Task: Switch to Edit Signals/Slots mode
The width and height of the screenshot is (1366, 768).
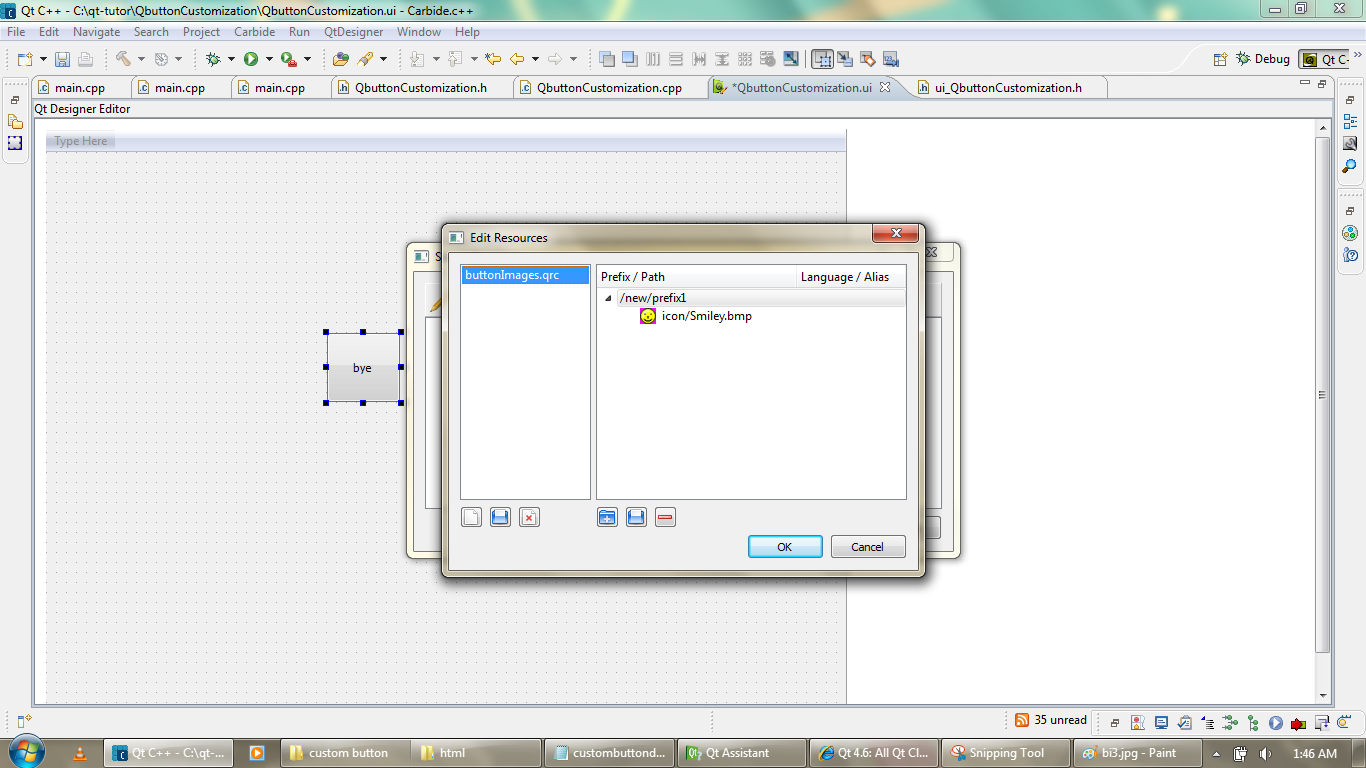Action: tap(846, 59)
